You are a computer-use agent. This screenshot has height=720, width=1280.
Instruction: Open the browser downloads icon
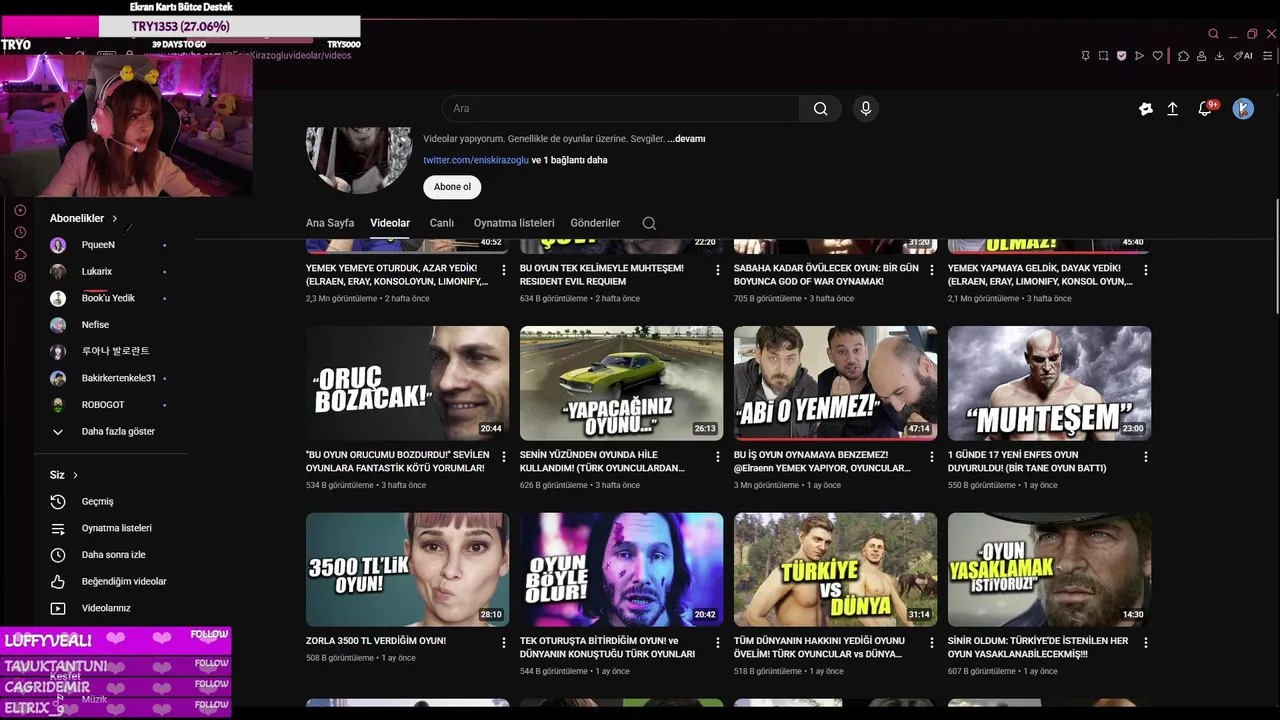[1219, 56]
